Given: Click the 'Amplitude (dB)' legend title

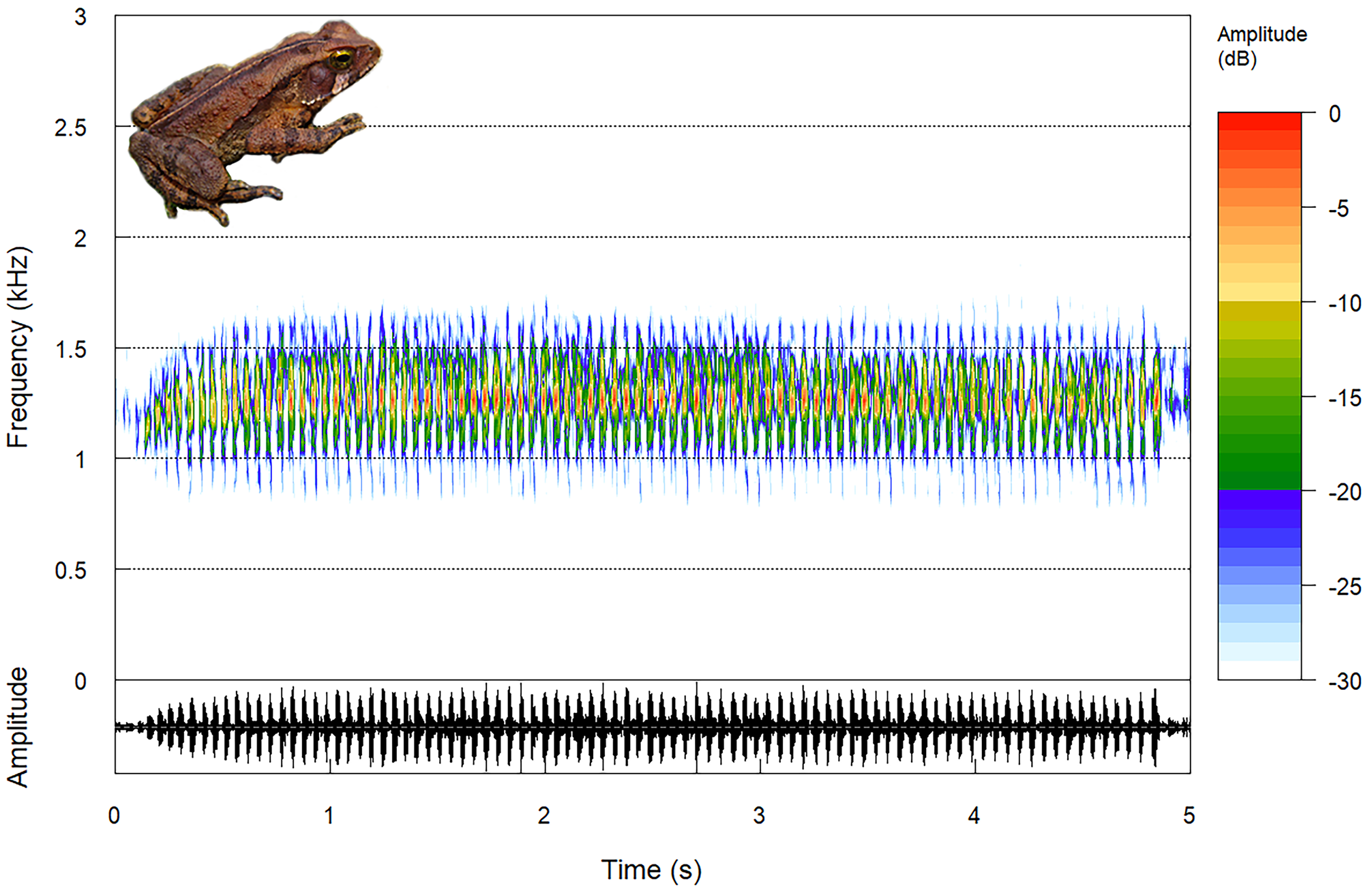Looking at the screenshot, I should click(x=1262, y=46).
